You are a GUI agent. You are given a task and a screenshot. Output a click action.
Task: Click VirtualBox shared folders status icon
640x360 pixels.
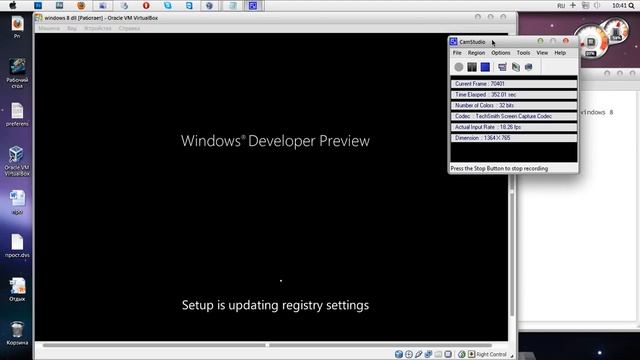pos(438,354)
